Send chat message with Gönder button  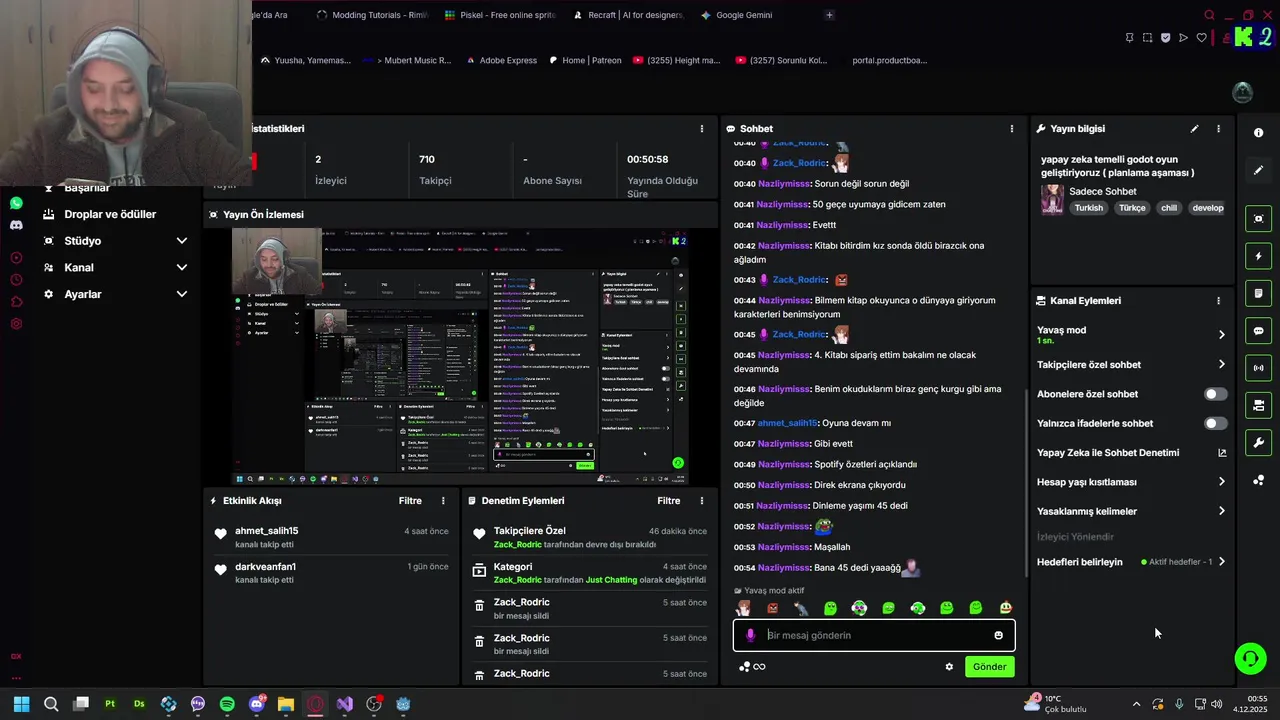click(x=989, y=667)
